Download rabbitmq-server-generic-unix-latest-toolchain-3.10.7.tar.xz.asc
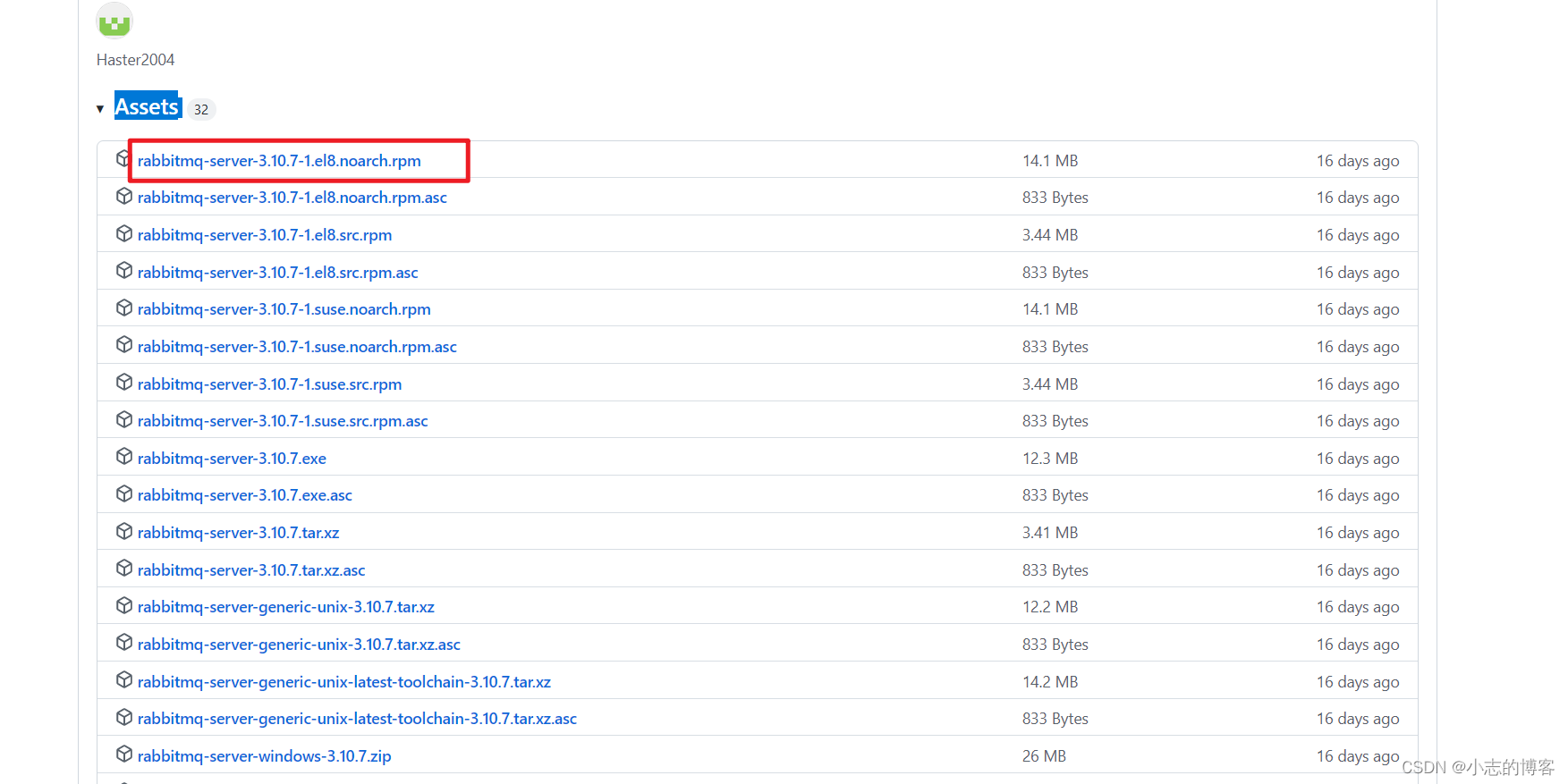 [x=357, y=719]
